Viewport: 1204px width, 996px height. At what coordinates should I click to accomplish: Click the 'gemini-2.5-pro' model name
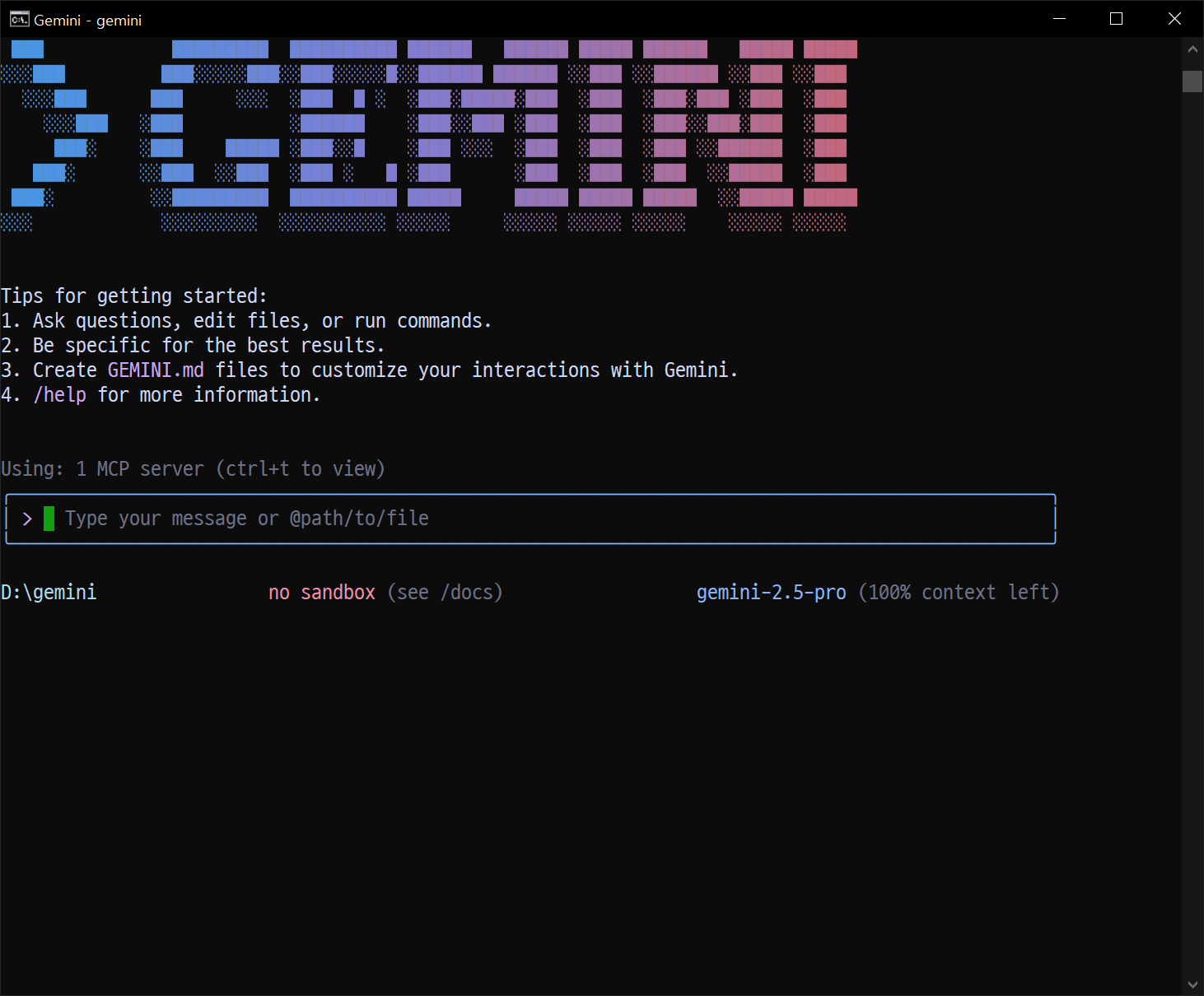[x=772, y=593]
